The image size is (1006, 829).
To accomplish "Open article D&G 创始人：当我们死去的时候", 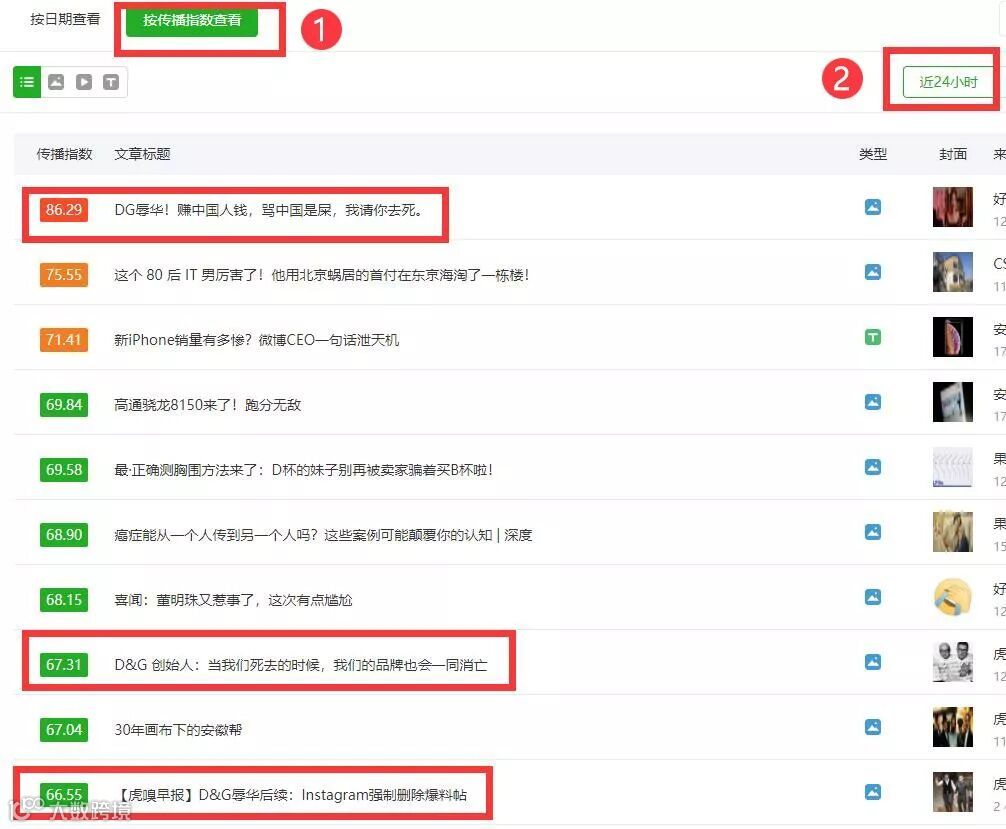I will 301,665.
